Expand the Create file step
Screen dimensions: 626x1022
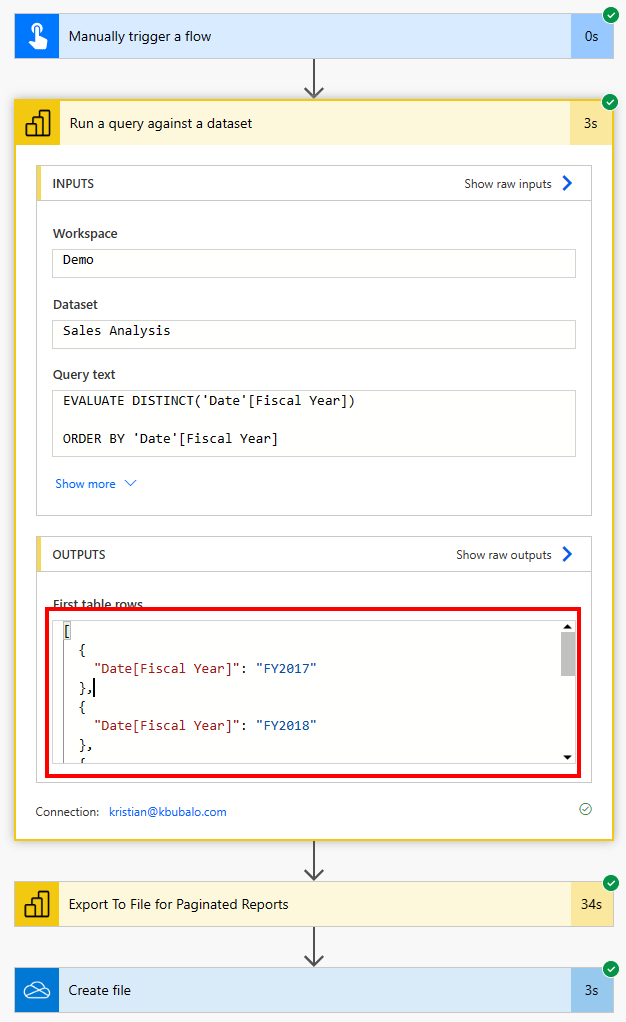300,990
